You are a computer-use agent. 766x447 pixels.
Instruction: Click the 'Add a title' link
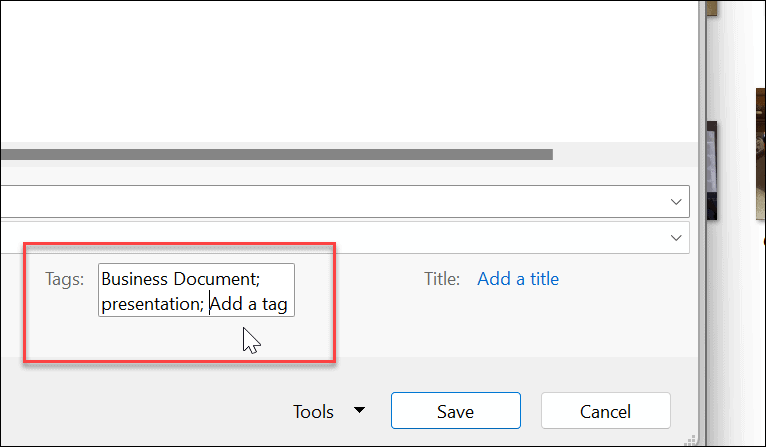(x=518, y=279)
